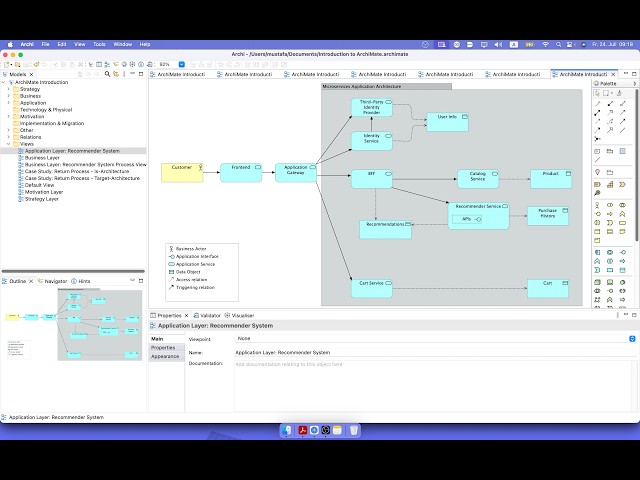Open the Tools menu

click(x=99, y=44)
